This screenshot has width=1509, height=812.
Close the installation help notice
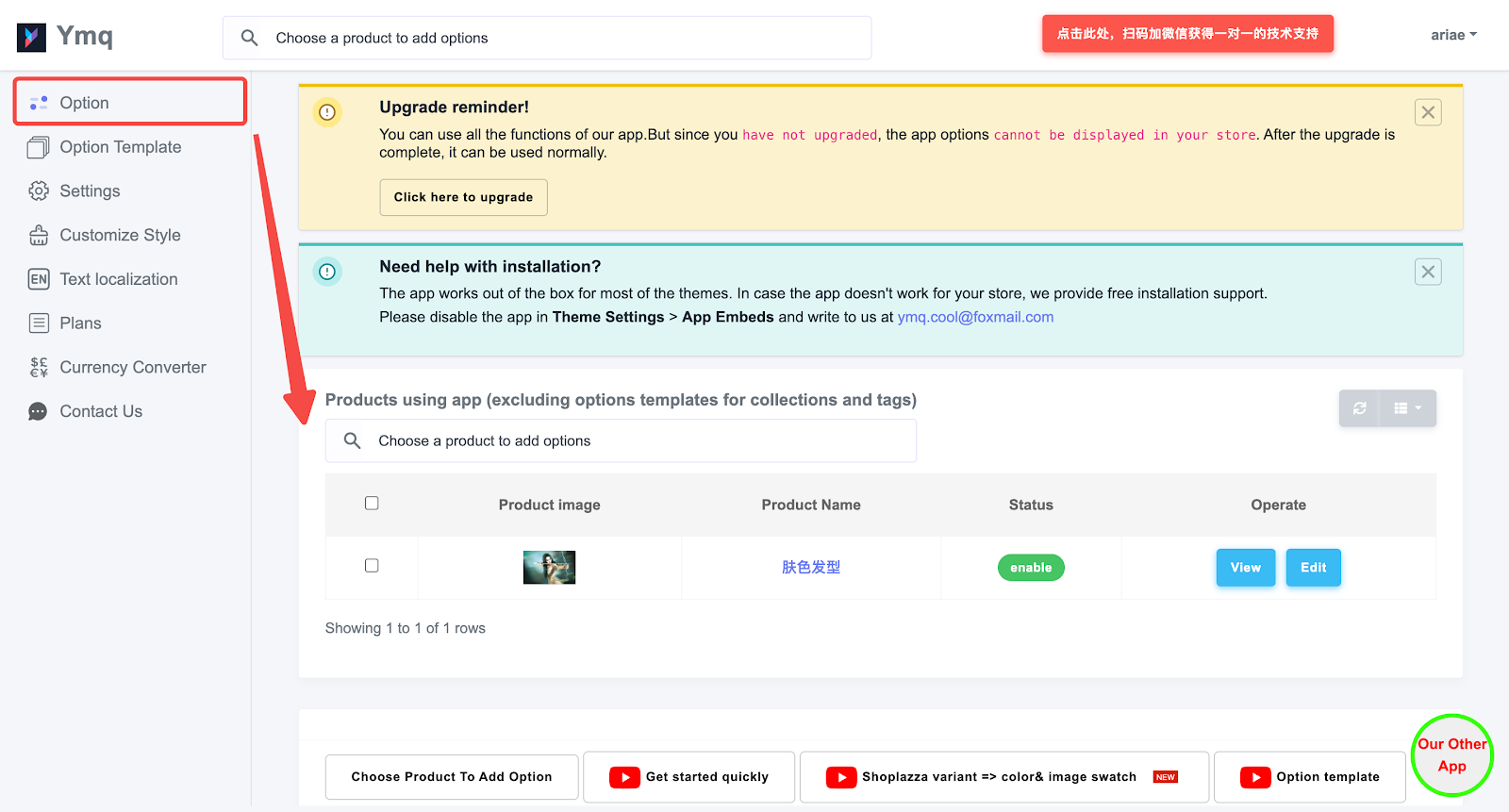[1428, 272]
